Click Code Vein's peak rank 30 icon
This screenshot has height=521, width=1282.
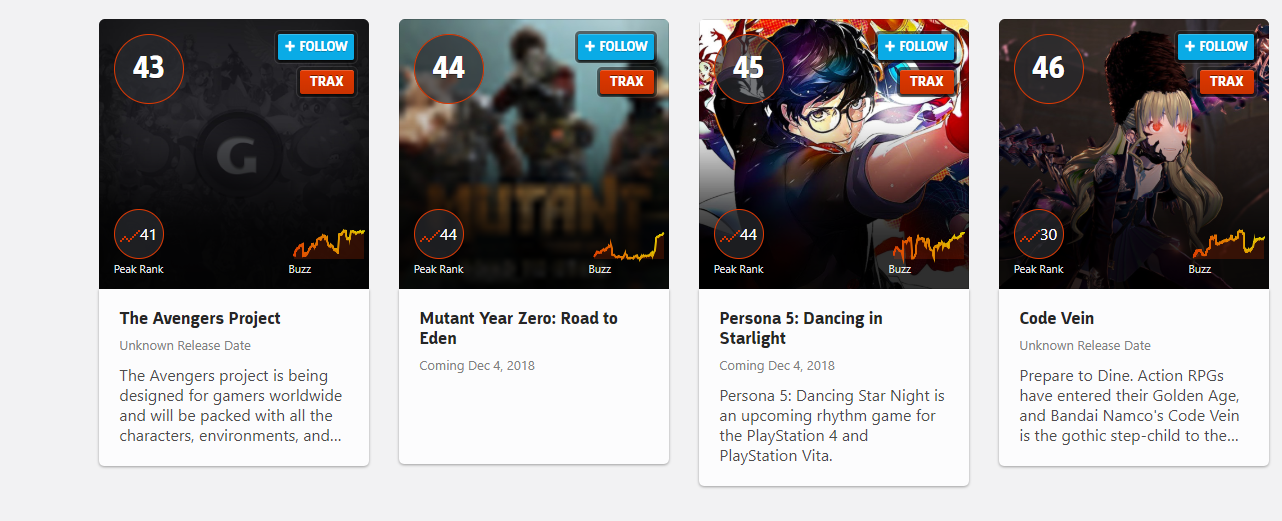coord(1039,235)
